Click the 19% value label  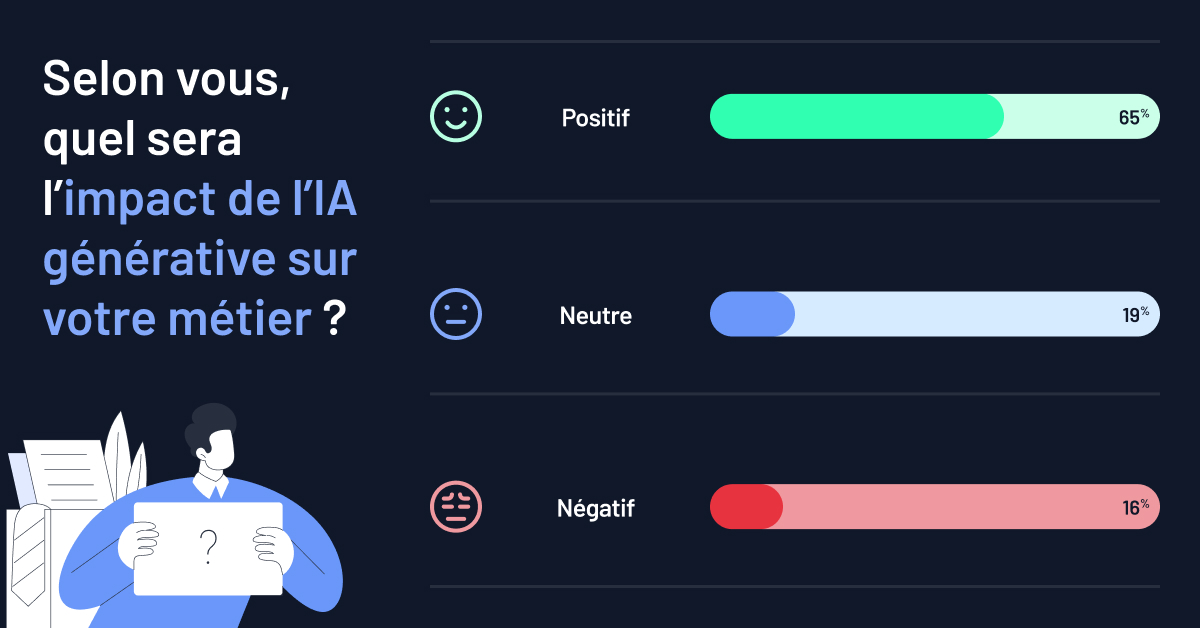[1135, 315]
